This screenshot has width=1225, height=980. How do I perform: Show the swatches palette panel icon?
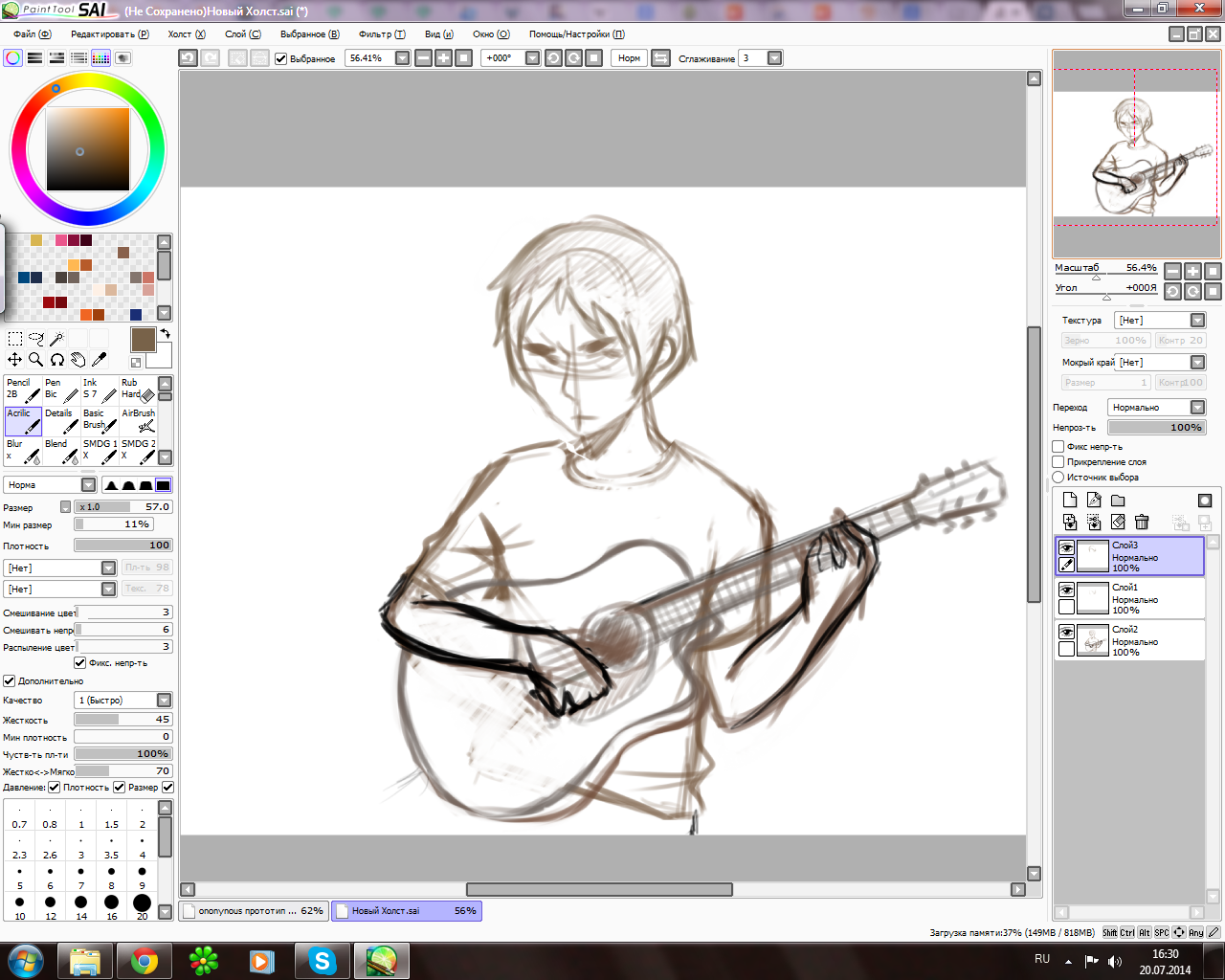(x=100, y=57)
